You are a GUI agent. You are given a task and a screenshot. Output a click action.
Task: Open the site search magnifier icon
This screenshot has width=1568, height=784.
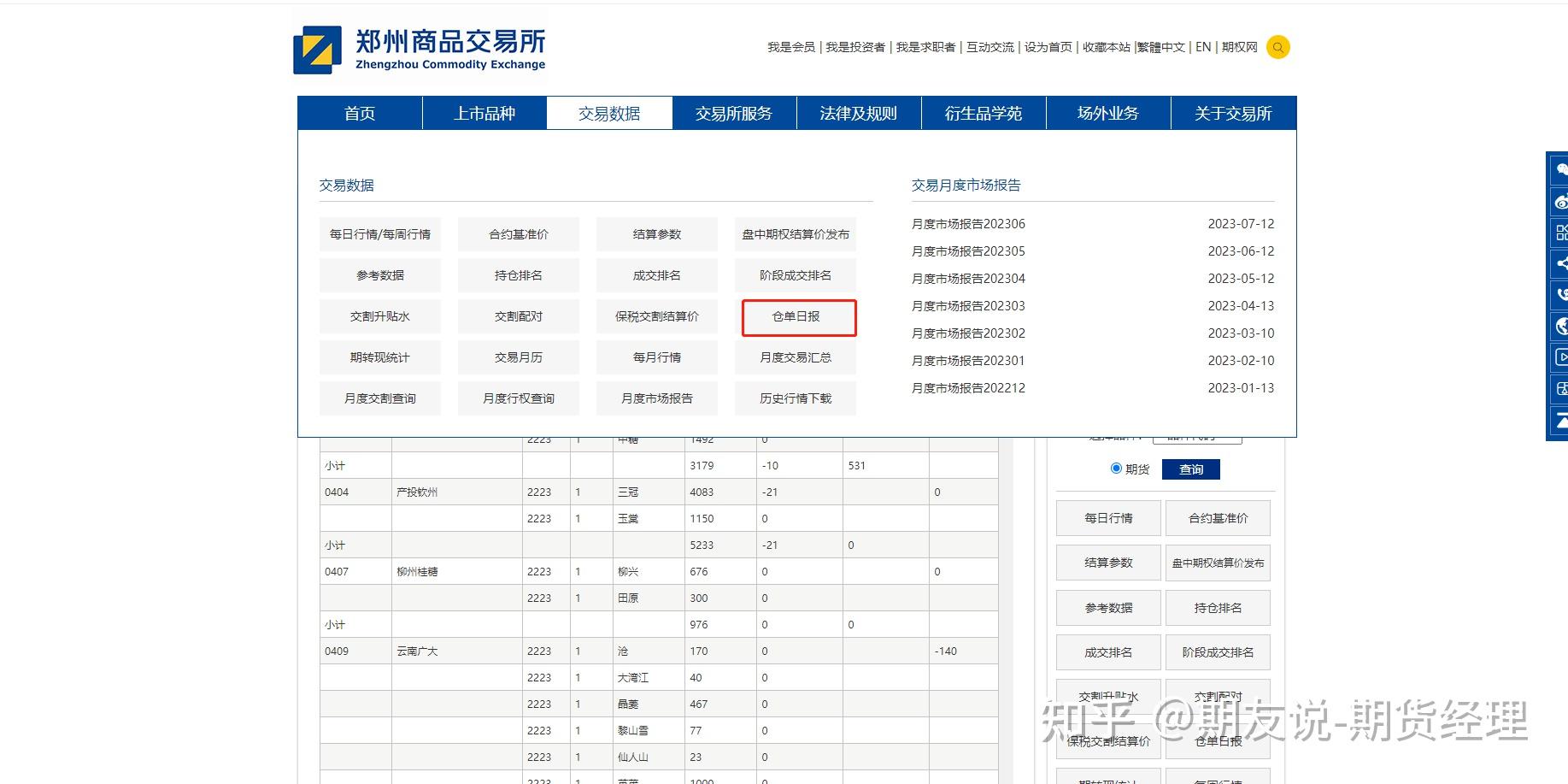point(1277,47)
